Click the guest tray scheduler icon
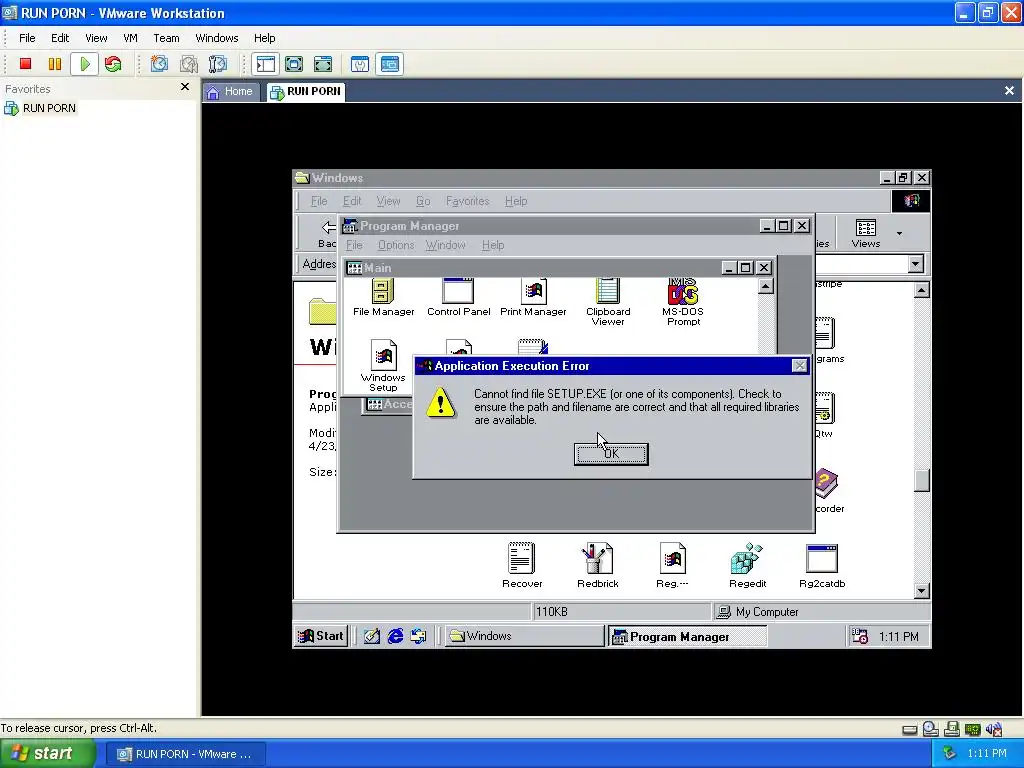Viewport: 1024px width, 768px height. tap(860, 636)
